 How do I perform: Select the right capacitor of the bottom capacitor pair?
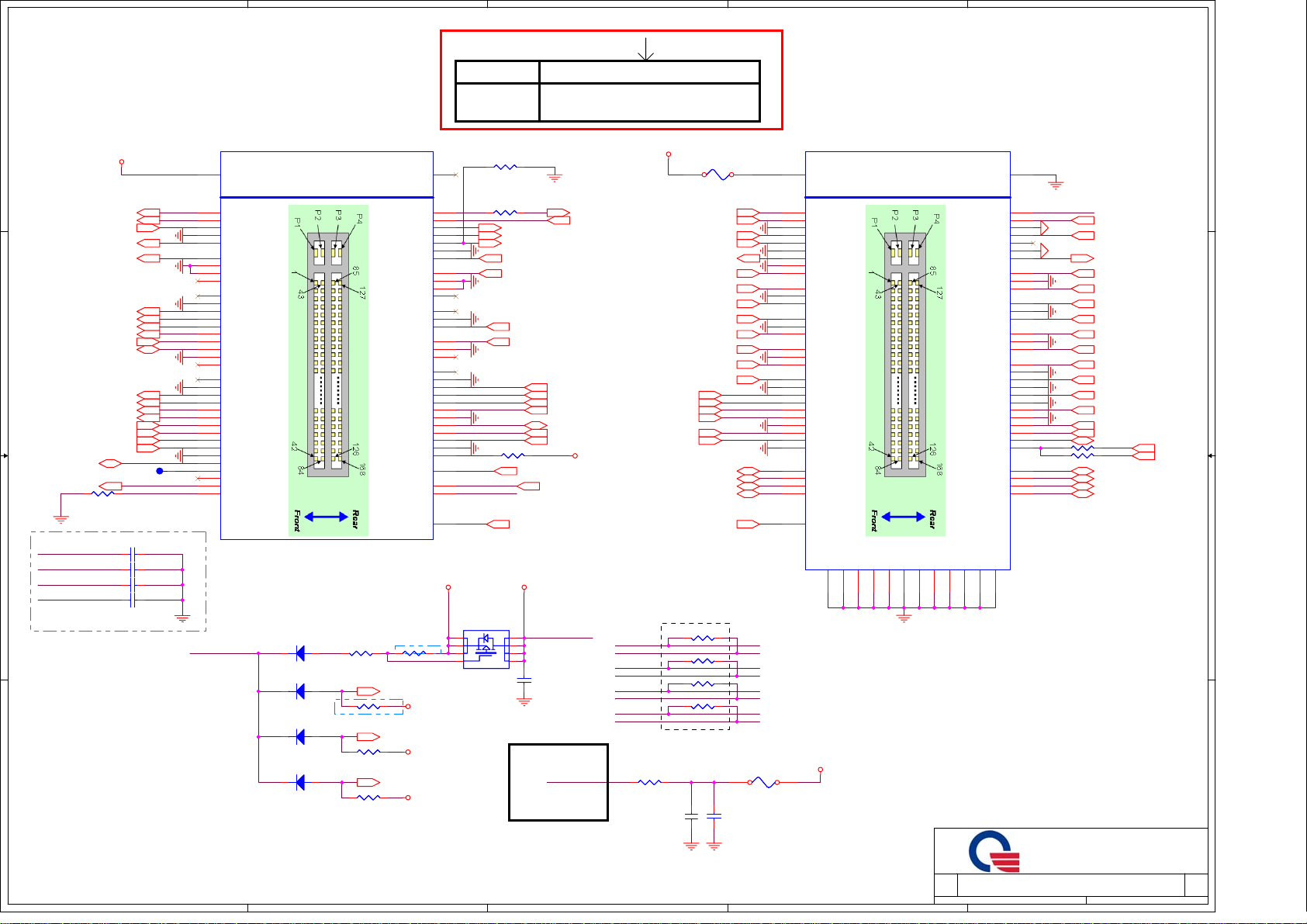(714, 816)
